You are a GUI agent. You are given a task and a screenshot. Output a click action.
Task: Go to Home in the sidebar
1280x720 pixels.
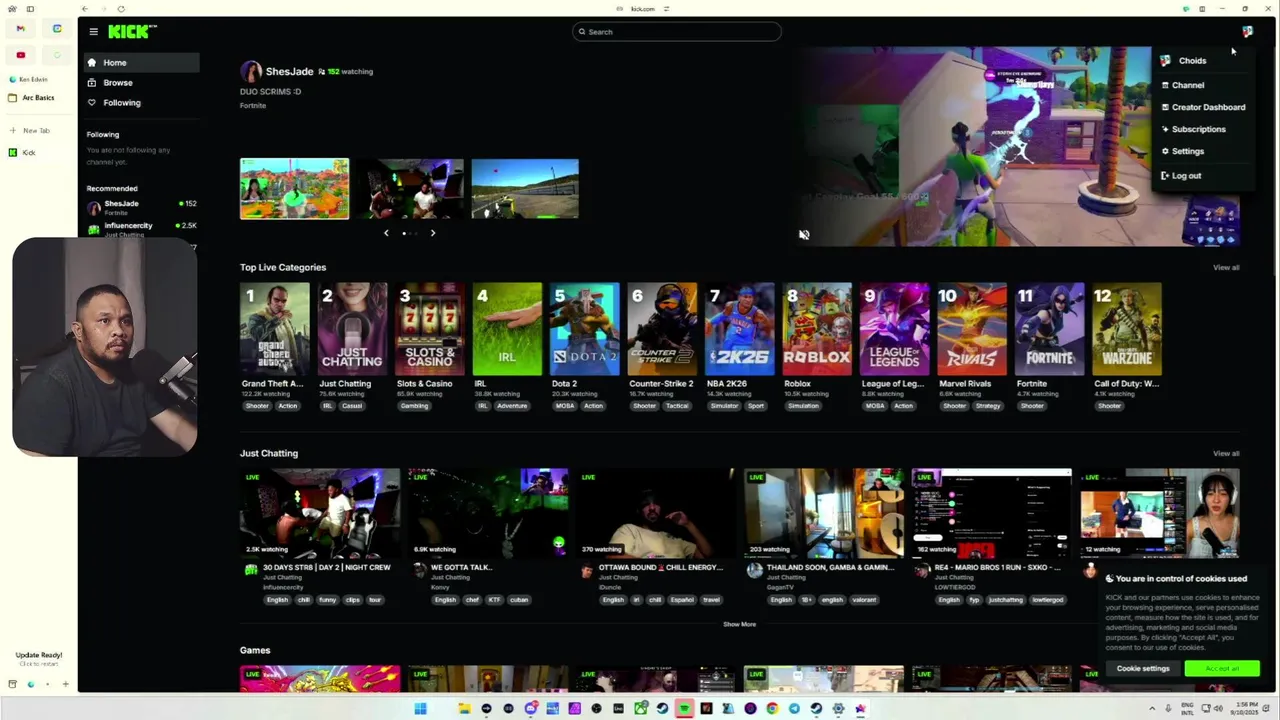[x=141, y=62]
